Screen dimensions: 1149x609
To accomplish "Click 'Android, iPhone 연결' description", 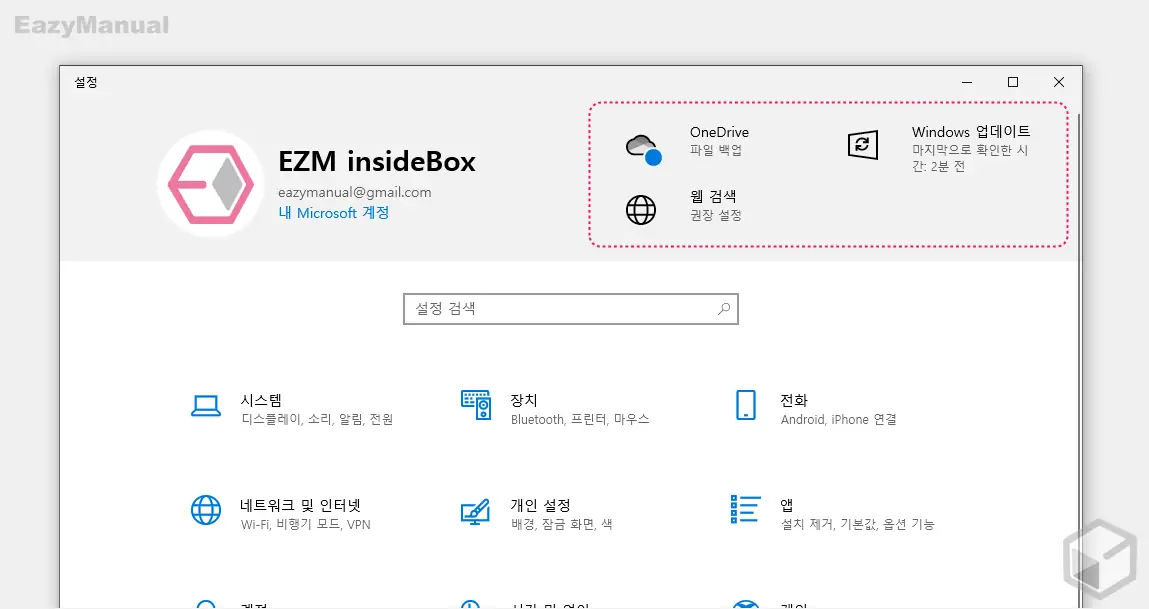I will click(x=838, y=419).
